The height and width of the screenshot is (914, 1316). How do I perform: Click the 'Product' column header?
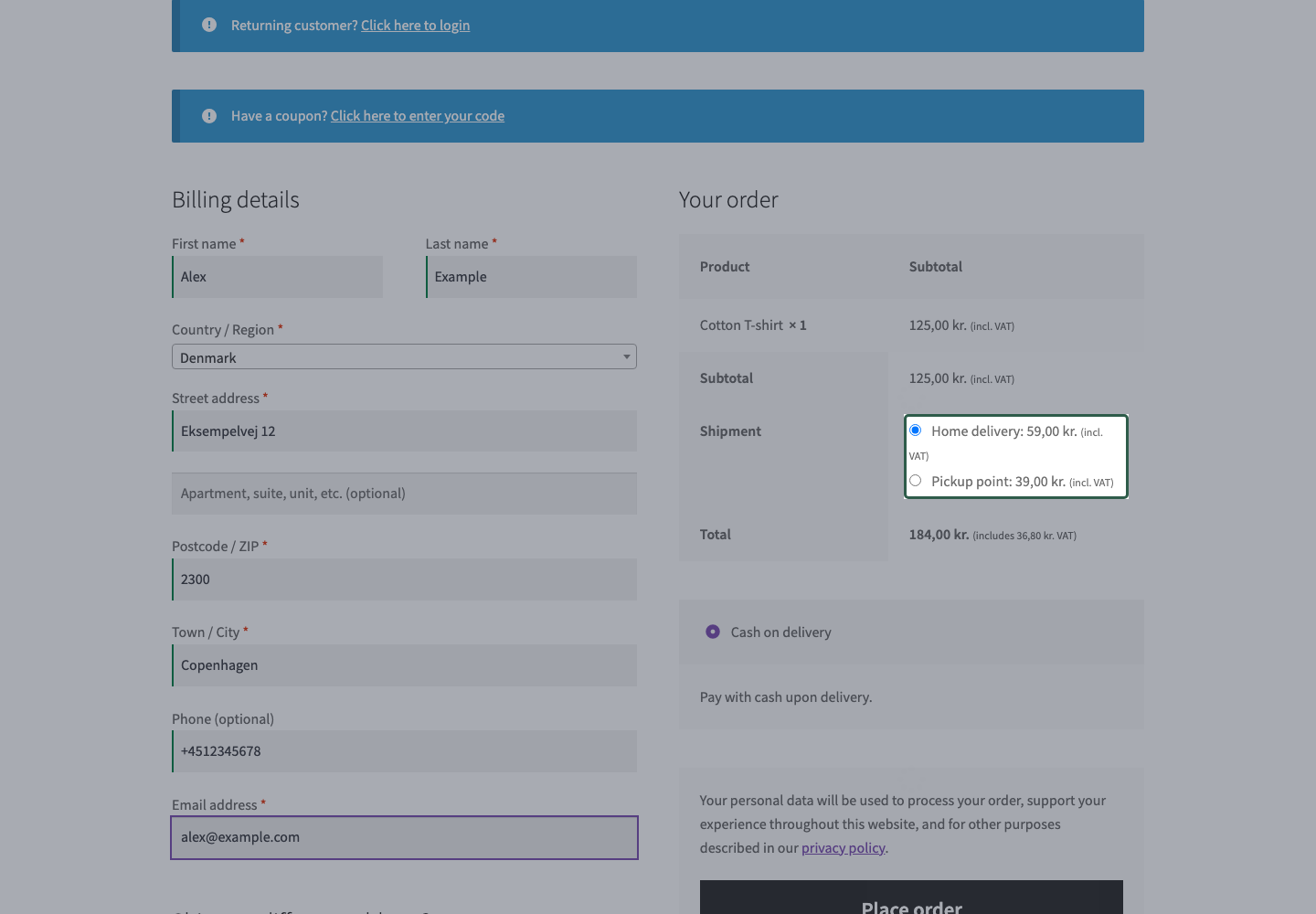(x=725, y=267)
